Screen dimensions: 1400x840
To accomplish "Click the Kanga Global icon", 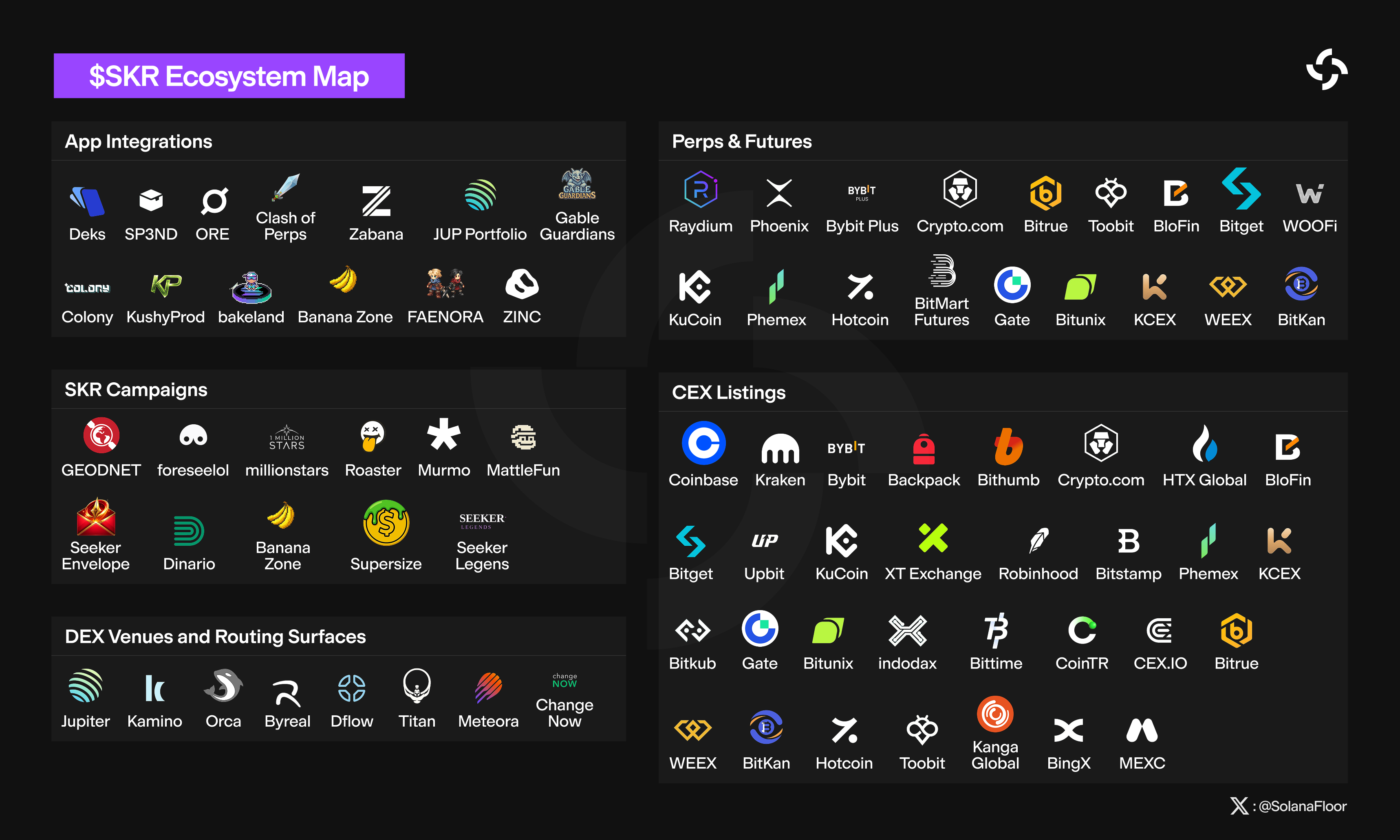I will pos(995,714).
